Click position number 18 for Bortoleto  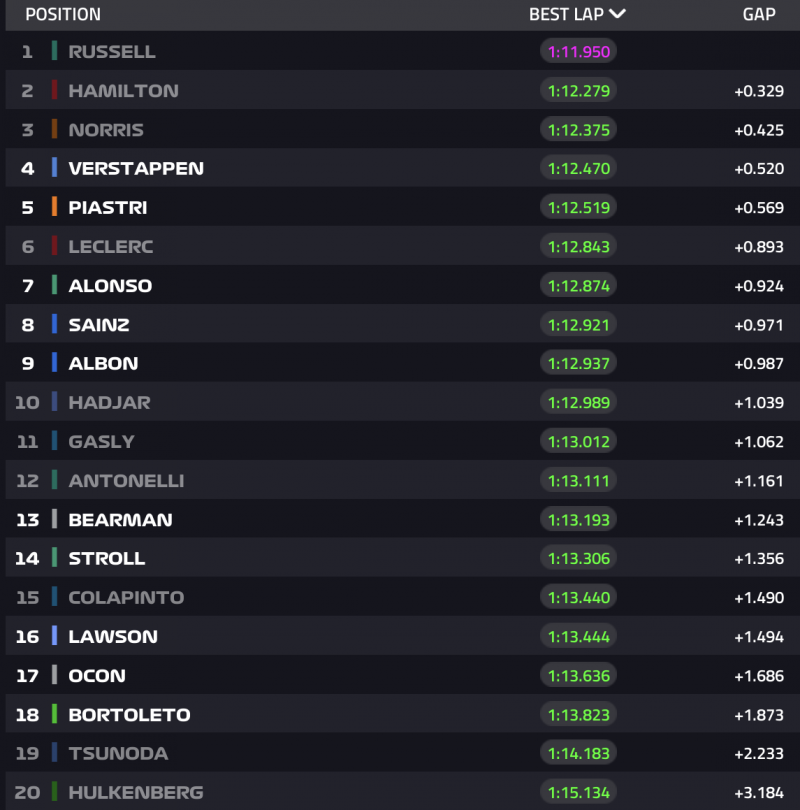[x=27, y=714]
